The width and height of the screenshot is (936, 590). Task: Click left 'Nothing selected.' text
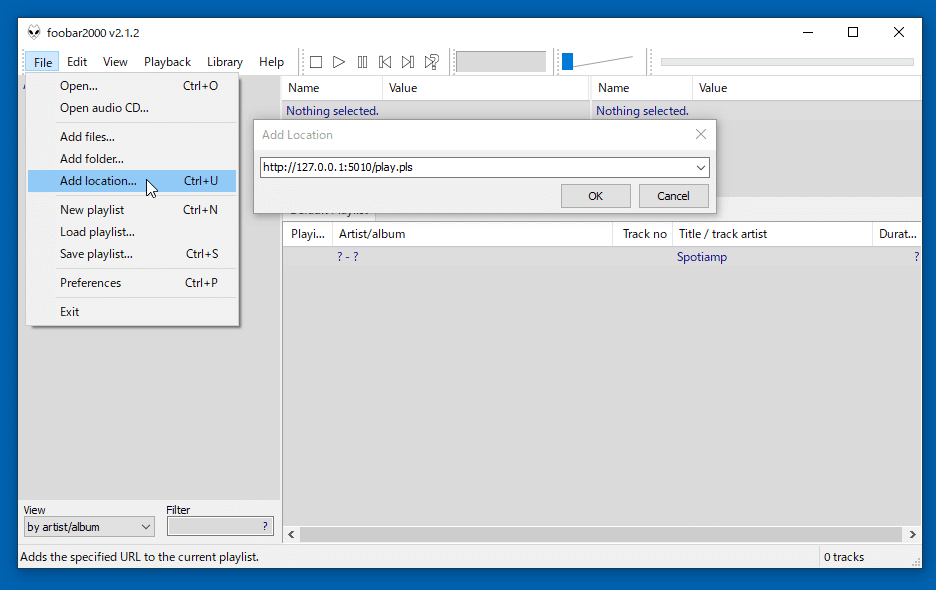coord(332,111)
